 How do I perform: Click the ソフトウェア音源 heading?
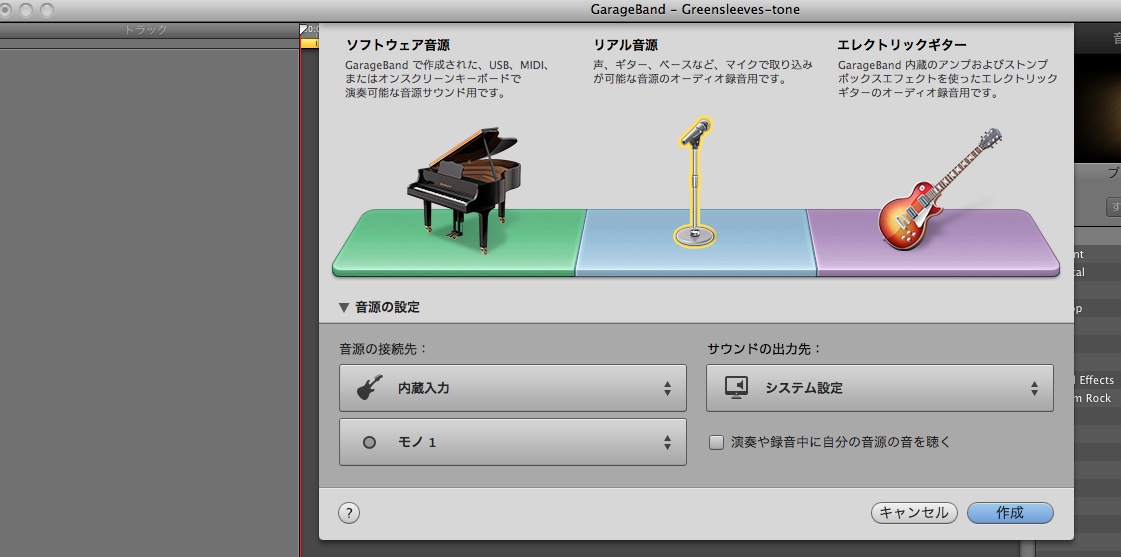point(398,45)
